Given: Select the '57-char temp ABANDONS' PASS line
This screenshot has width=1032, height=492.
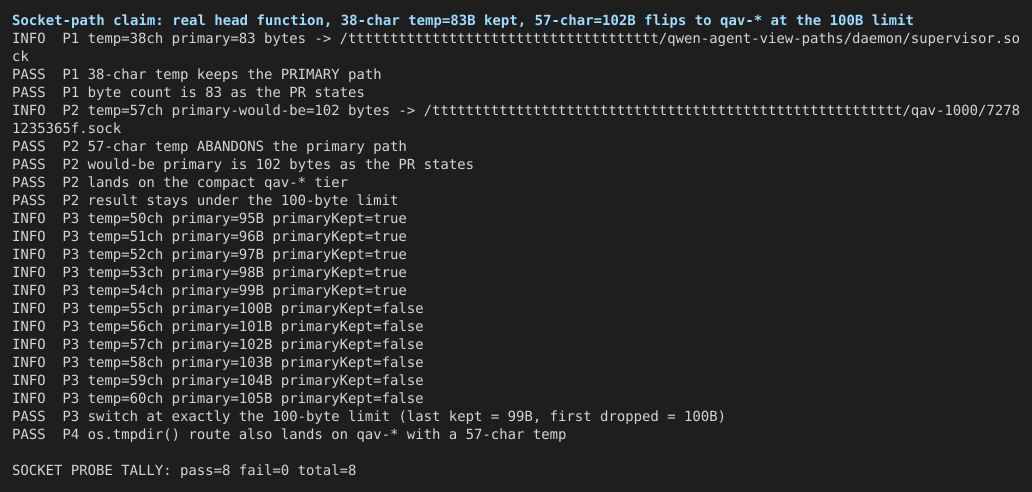Looking at the screenshot, I should 209,146.
